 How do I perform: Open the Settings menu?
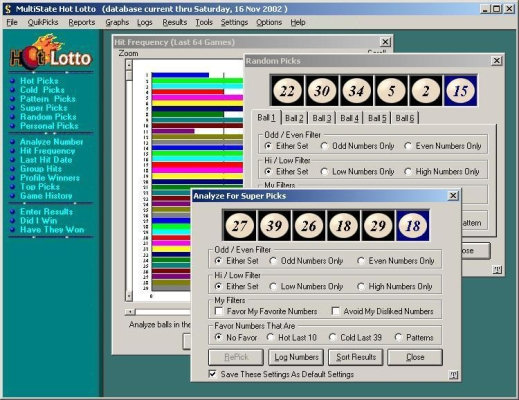pos(234,22)
